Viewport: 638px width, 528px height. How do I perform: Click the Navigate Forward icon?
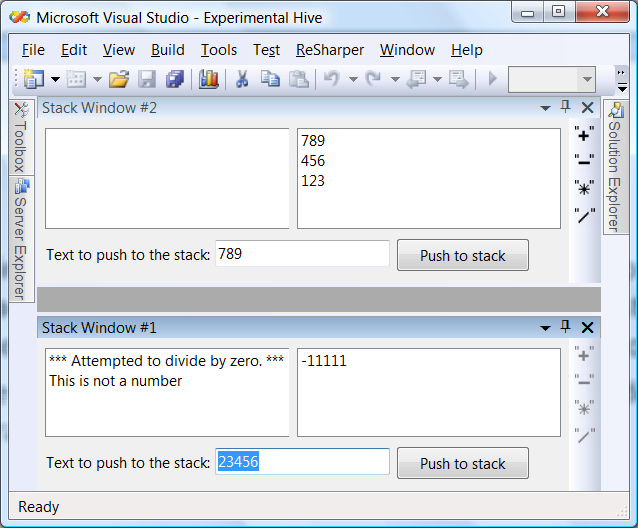(459, 79)
